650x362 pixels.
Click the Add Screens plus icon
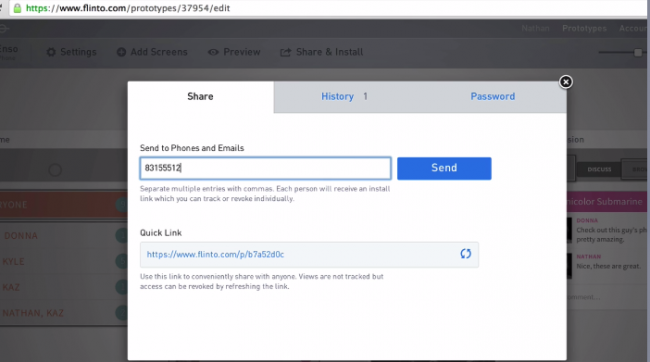(121, 52)
